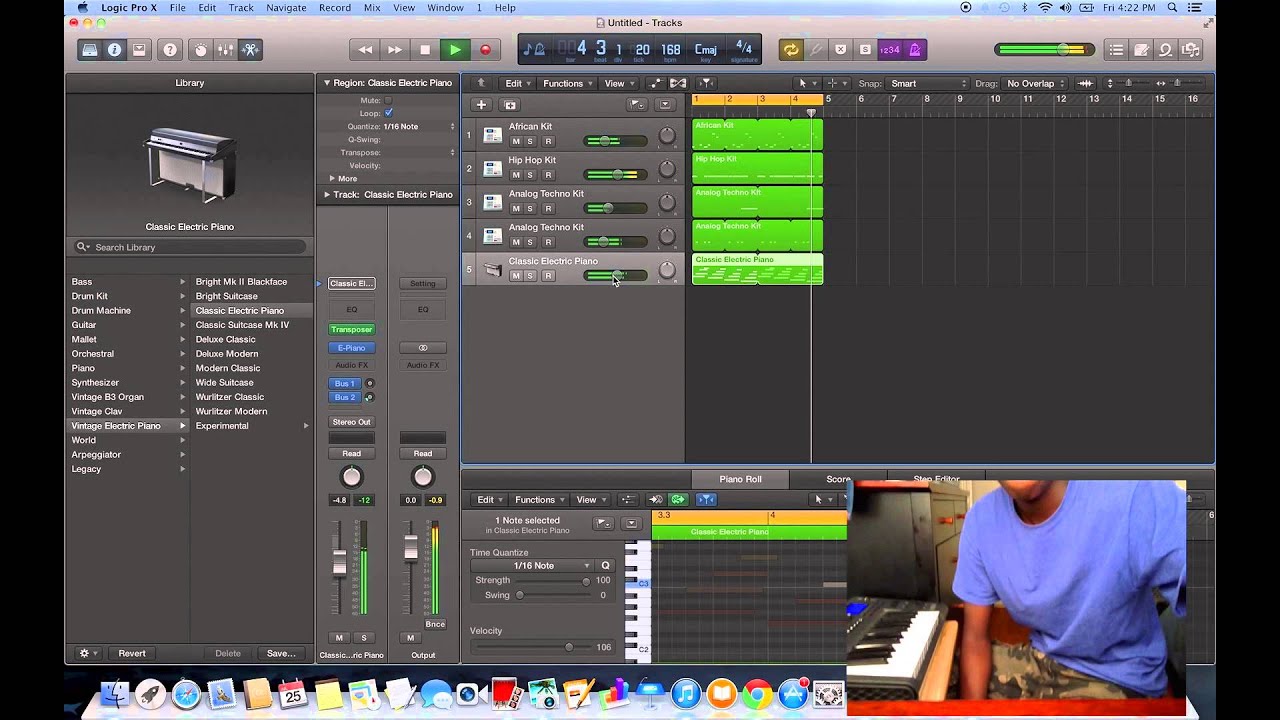Click the Search Library field
This screenshot has width=1280, height=720.
point(190,247)
